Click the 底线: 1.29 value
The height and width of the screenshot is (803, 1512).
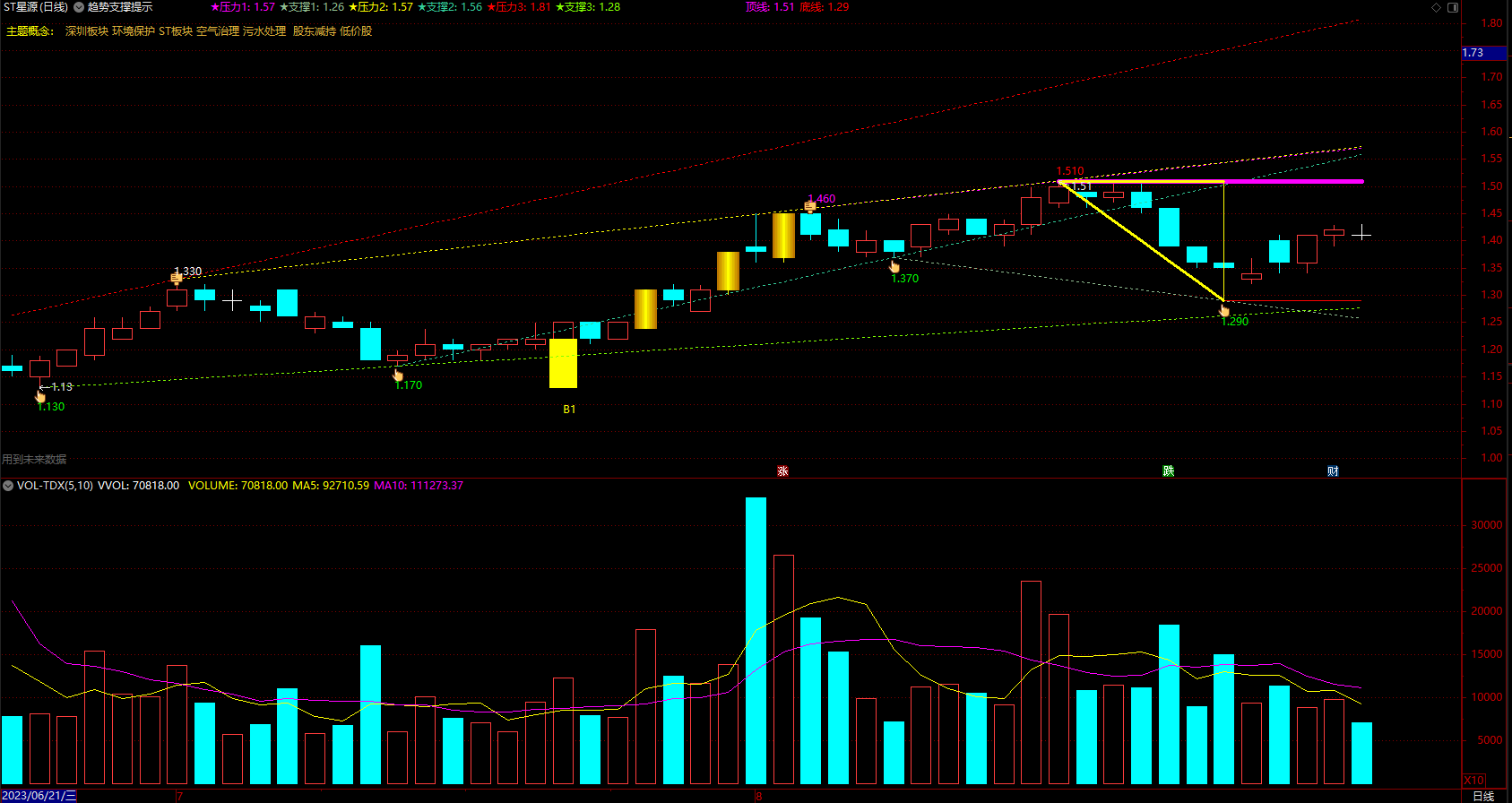pyautogui.click(x=825, y=7)
